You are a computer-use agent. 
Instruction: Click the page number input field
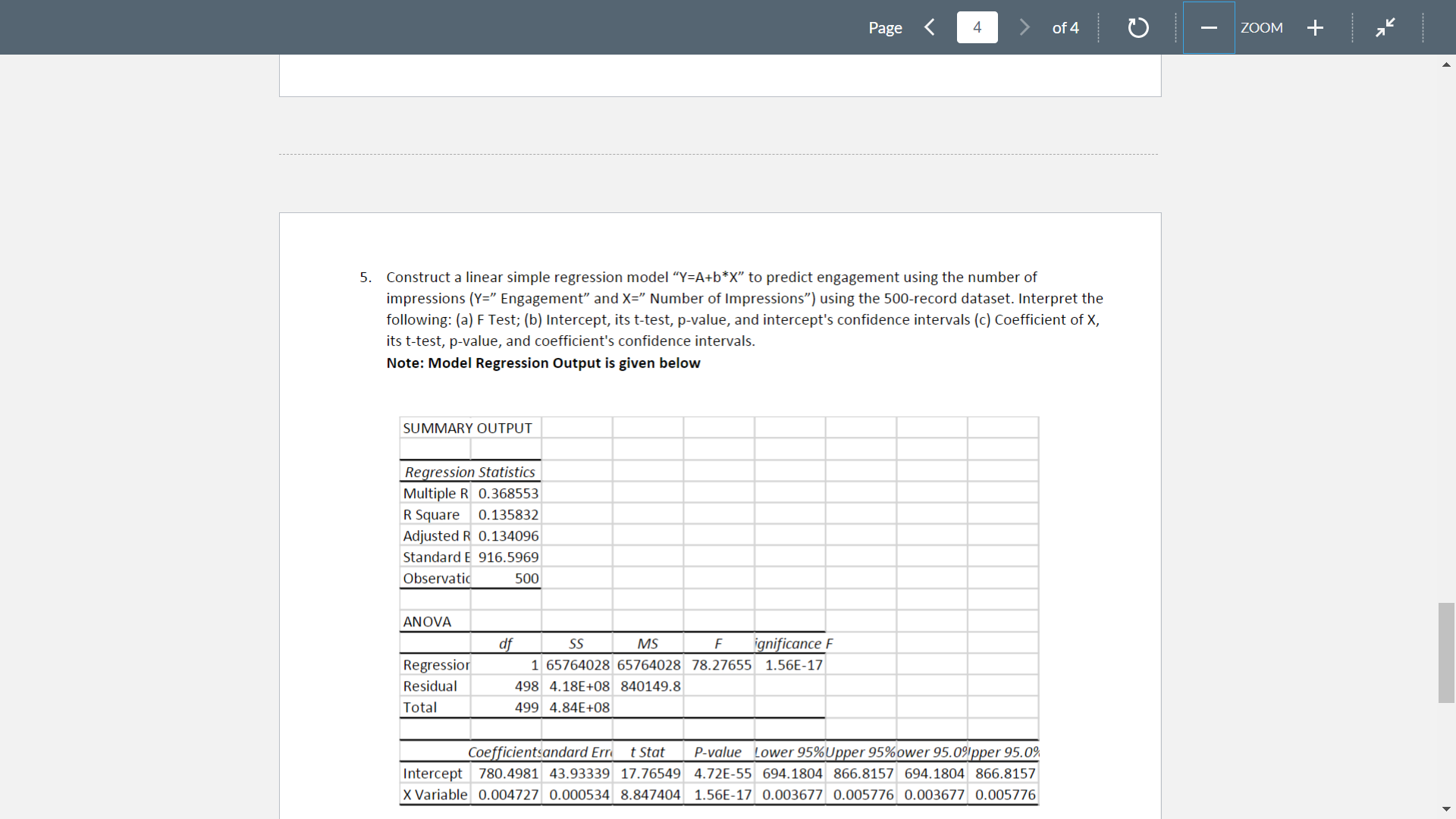click(977, 27)
